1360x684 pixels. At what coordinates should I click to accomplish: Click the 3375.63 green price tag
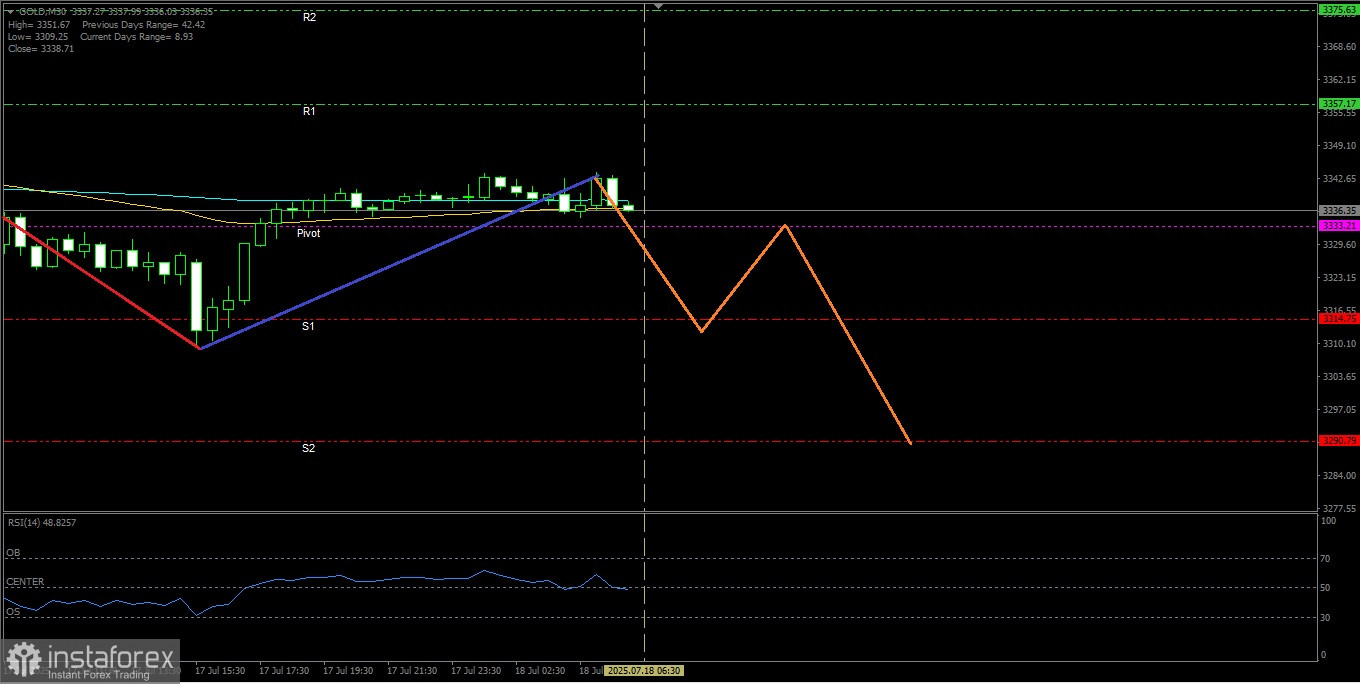coord(1338,9)
